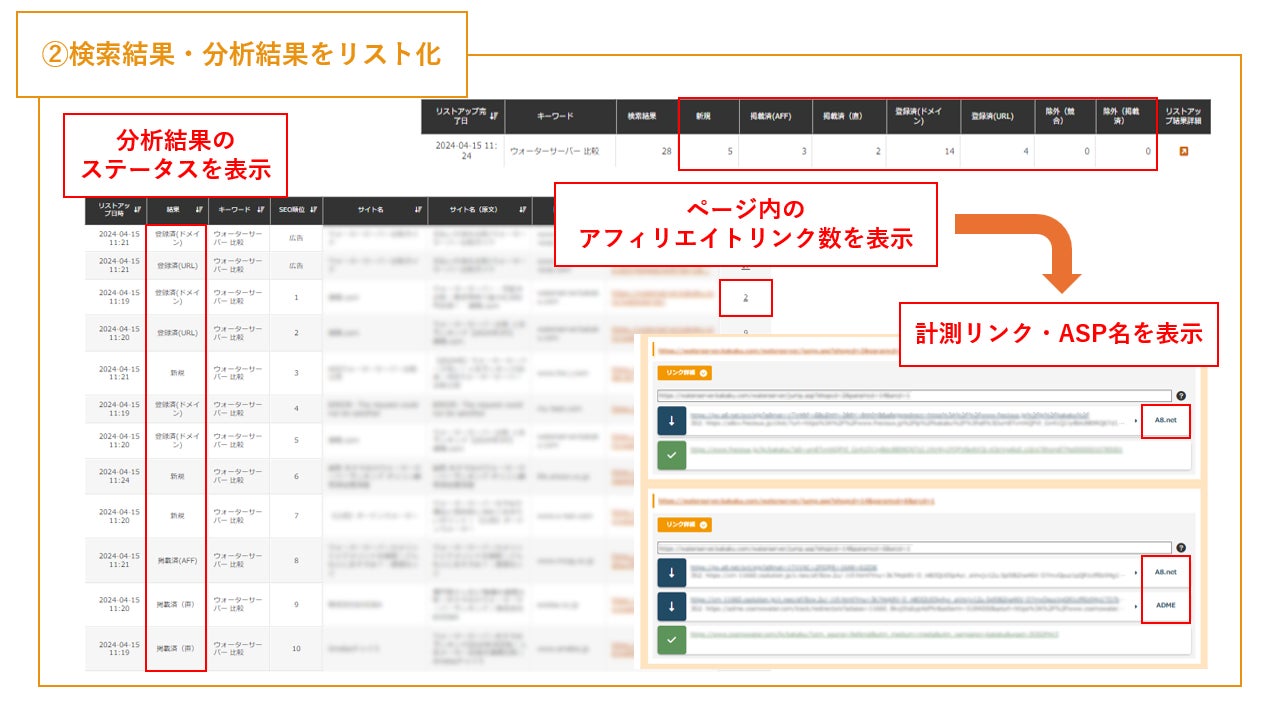
Task: Click the SEO rank value 10 in the last row
Action: pos(296,649)
